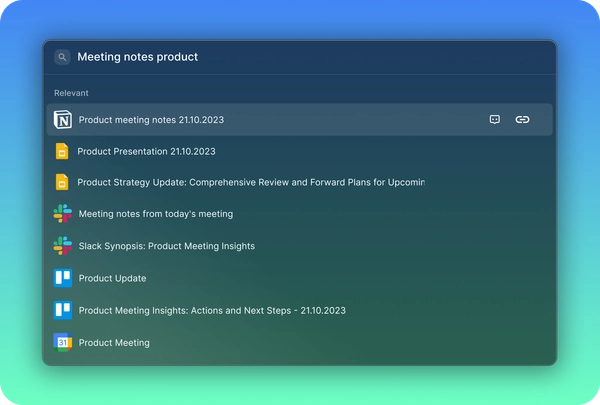Select the Product Strategy Update: Comprehensive Review result

(250, 182)
